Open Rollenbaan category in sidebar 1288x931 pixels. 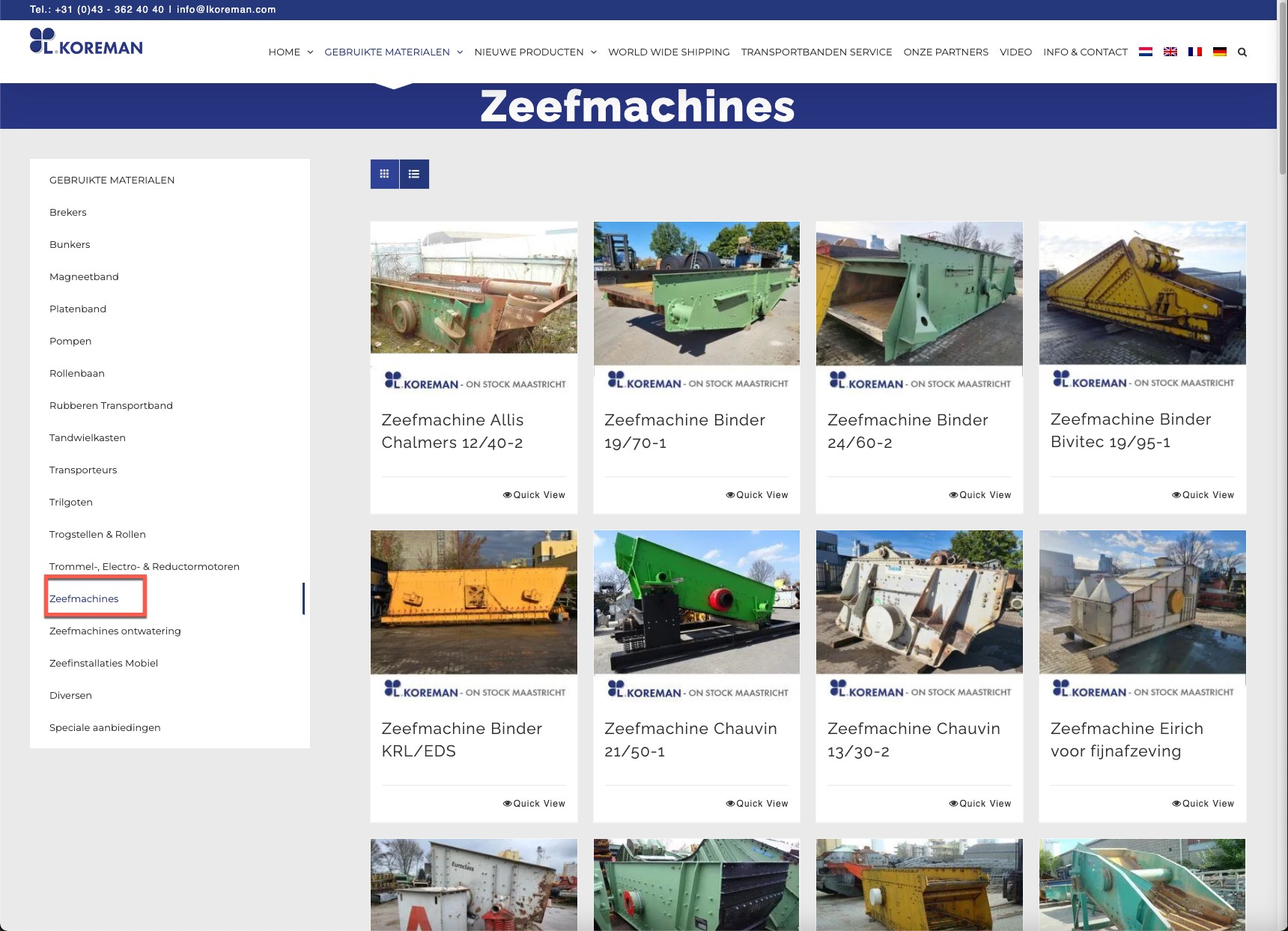[77, 373]
